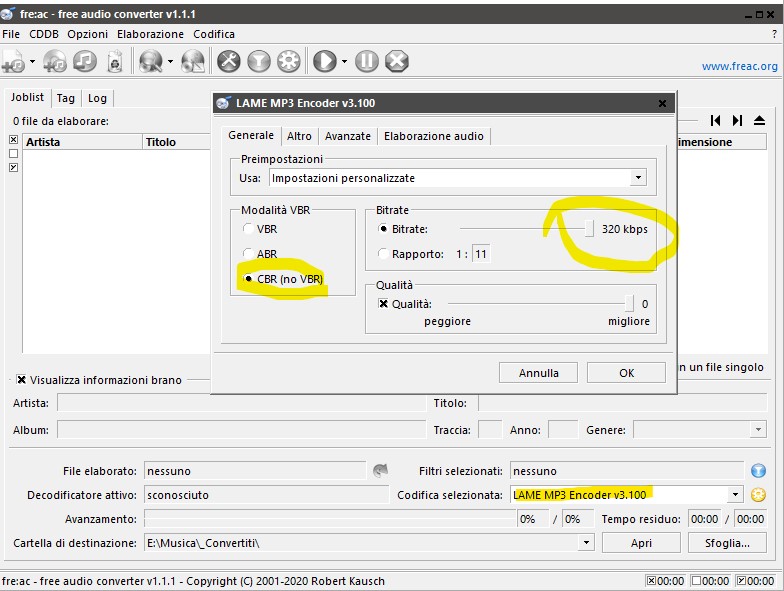This screenshot has height=591, width=784.
Task: Open the CDDB menu
Action: [44, 34]
